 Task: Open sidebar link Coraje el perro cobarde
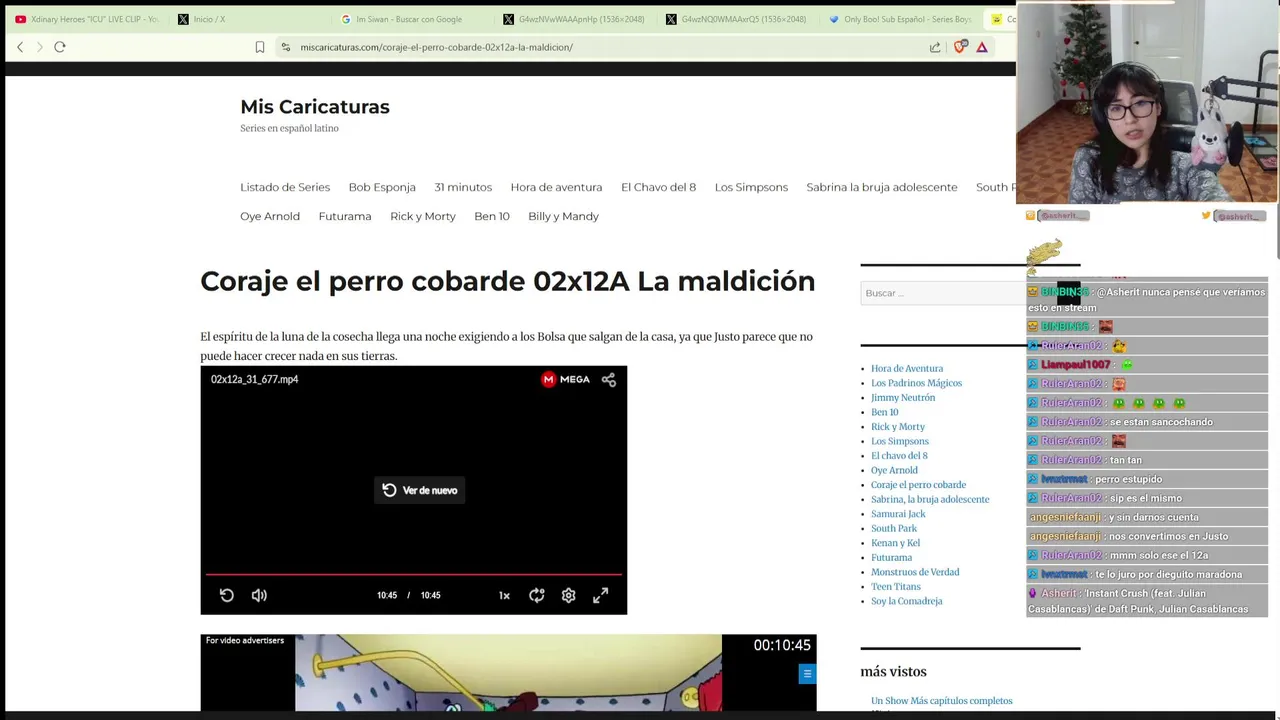pyautogui.click(x=918, y=485)
